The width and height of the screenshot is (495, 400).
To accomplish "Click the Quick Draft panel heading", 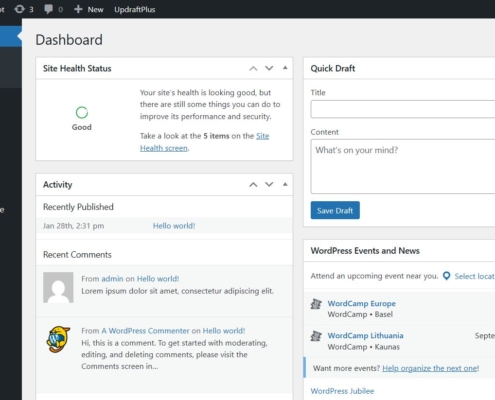I will [x=333, y=68].
